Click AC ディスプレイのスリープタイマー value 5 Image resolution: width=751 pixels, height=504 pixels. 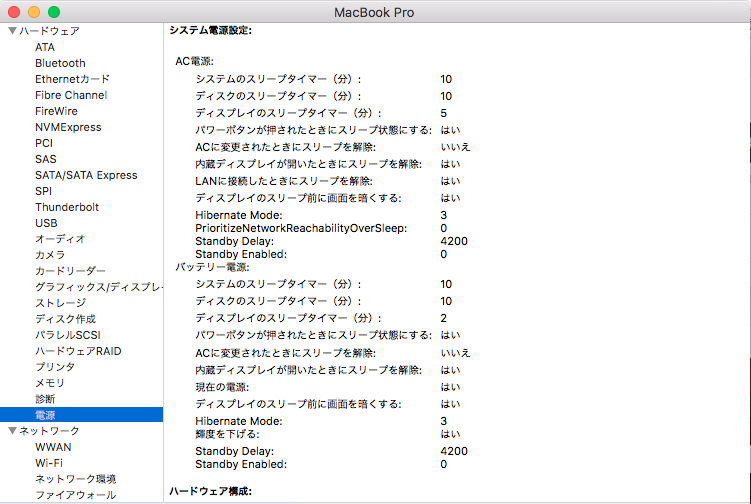444,113
